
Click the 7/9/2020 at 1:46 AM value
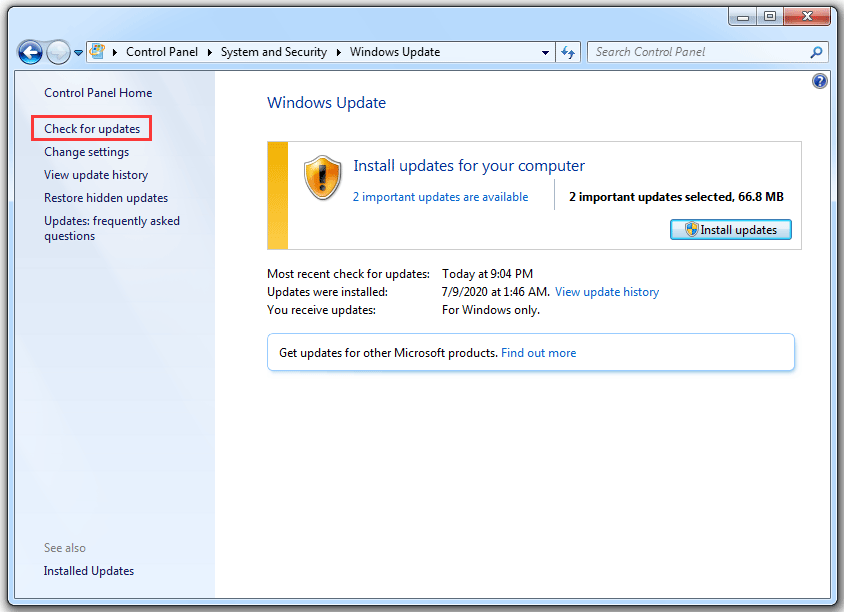coord(495,292)
